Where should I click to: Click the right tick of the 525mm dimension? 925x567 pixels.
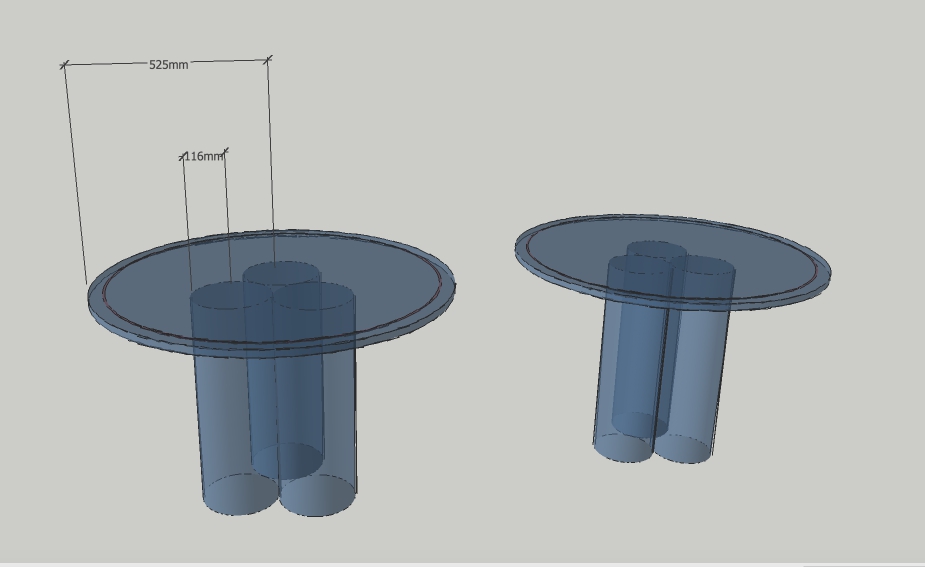tap(268, 60)
